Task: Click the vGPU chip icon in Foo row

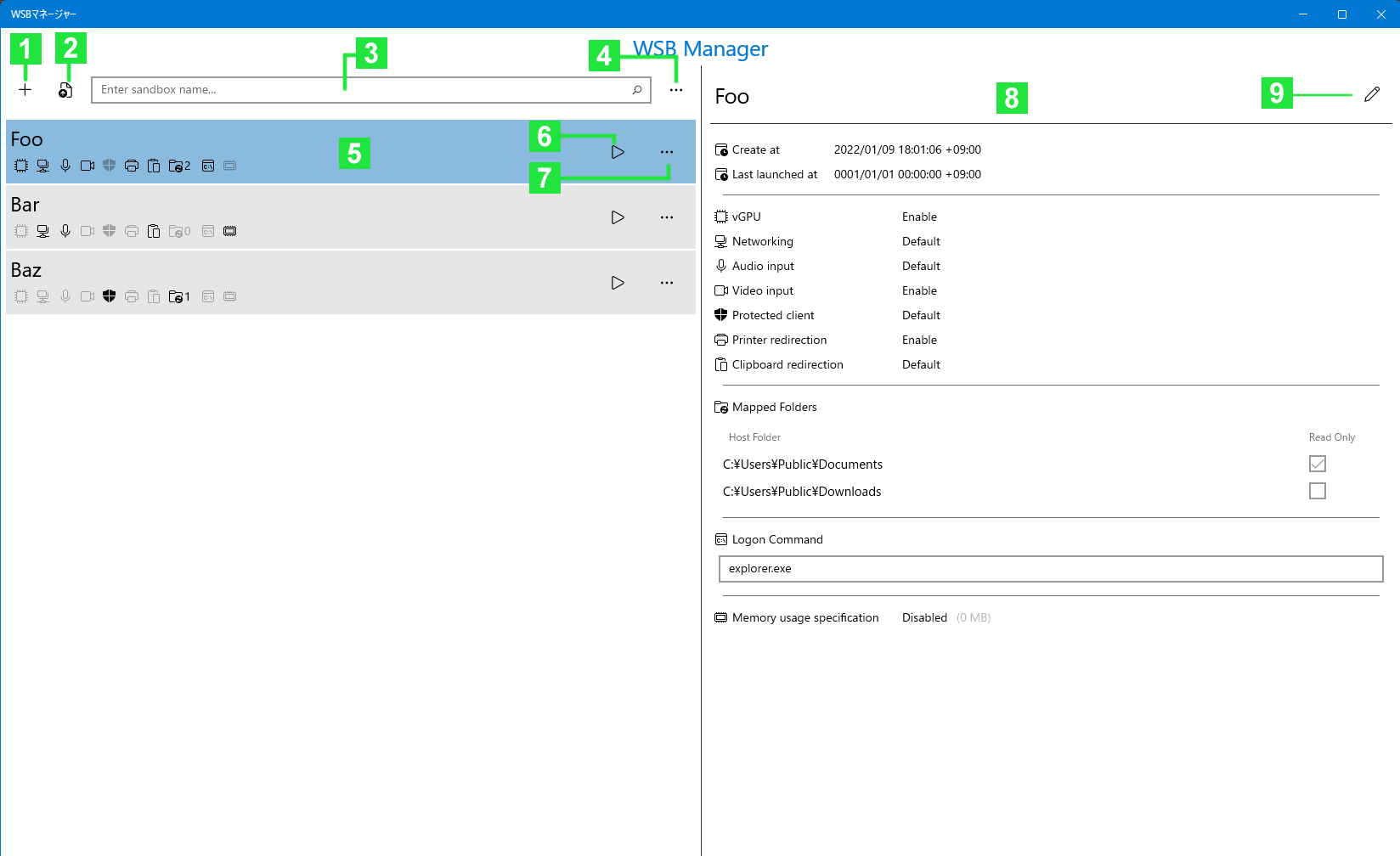Action: pos(21,166)
